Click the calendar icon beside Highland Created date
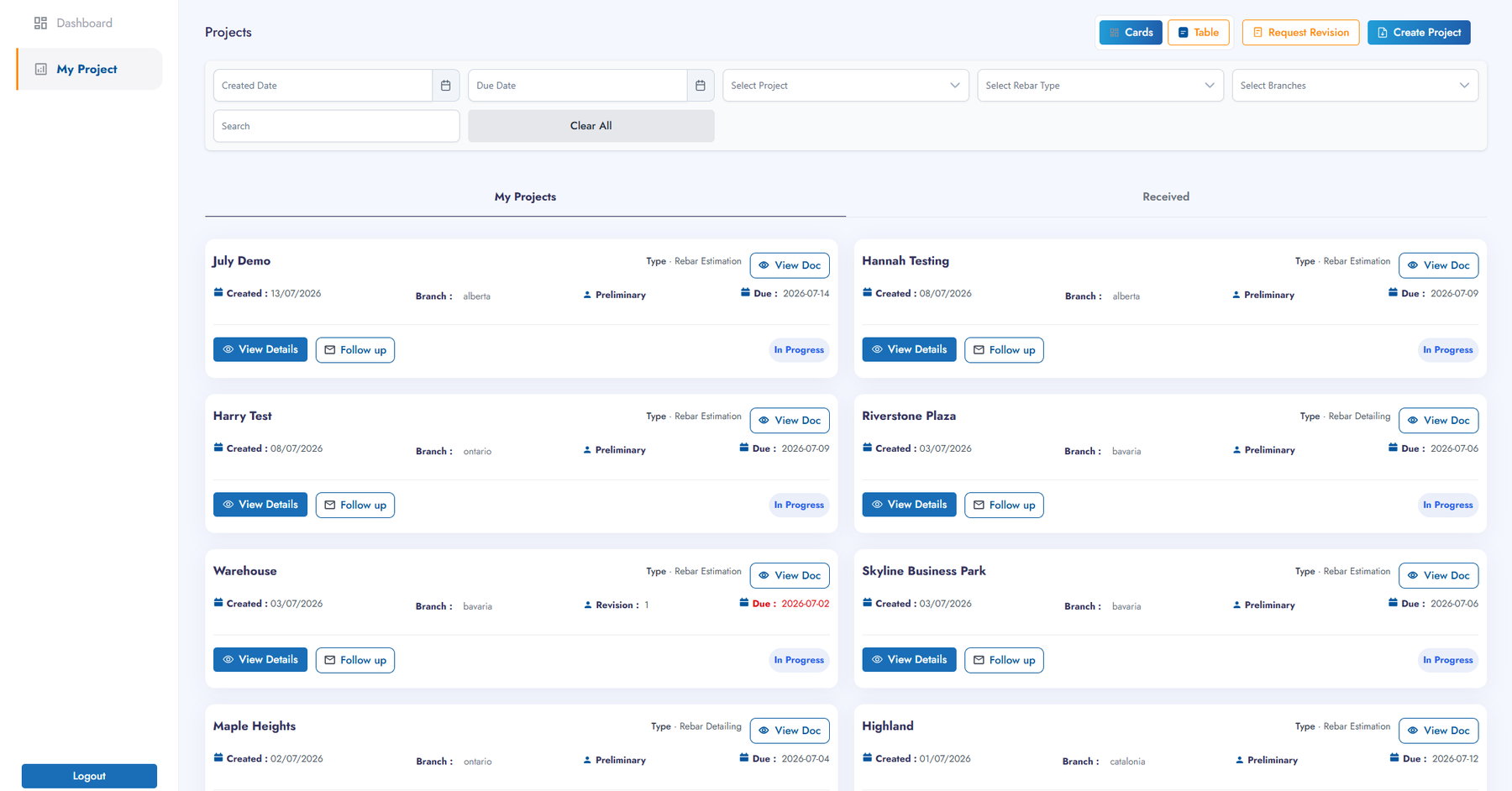1512x791 pixels. [x=867, y=757]
